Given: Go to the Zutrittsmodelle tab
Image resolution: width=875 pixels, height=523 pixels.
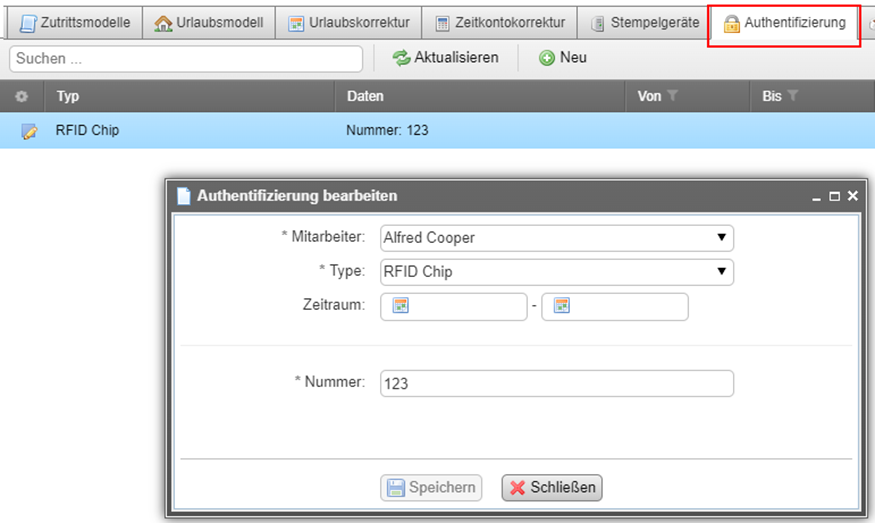Looking at the screenshot, I should (75, 22).
